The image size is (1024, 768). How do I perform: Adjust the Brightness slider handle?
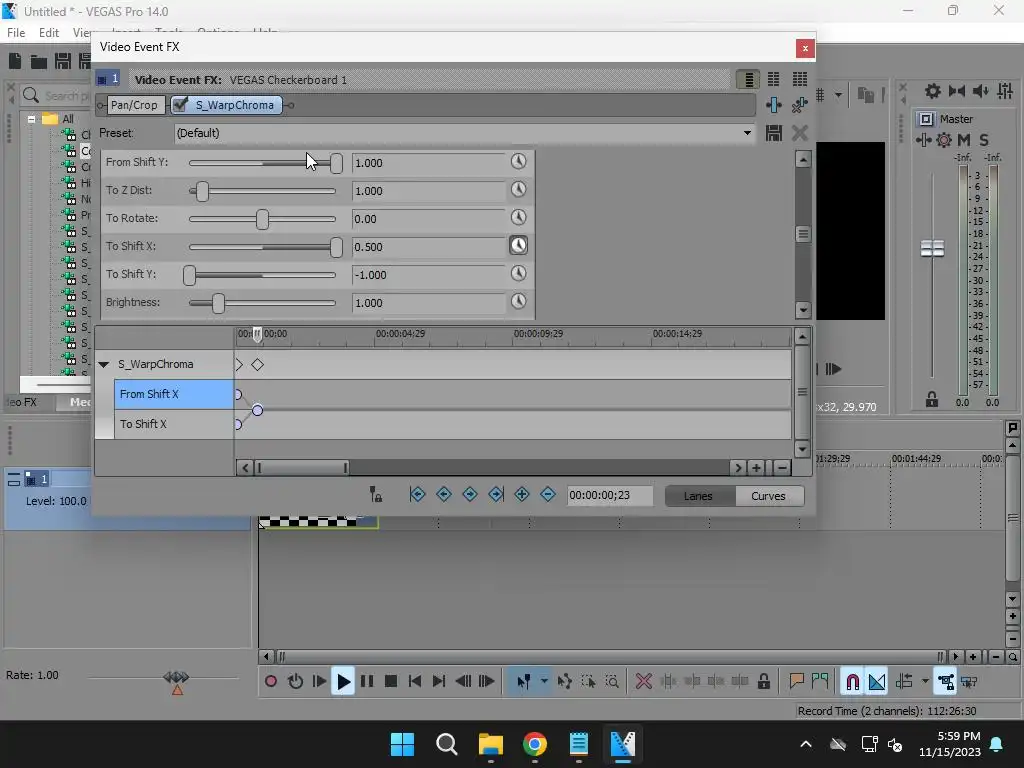pyautogui.click(x=218, y=303)
